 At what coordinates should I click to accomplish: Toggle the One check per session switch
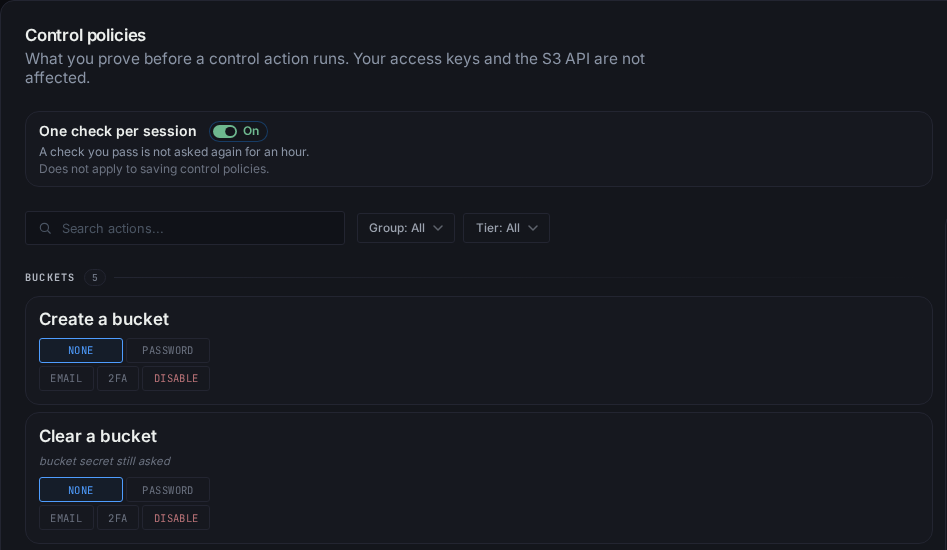tap(238, 131)
